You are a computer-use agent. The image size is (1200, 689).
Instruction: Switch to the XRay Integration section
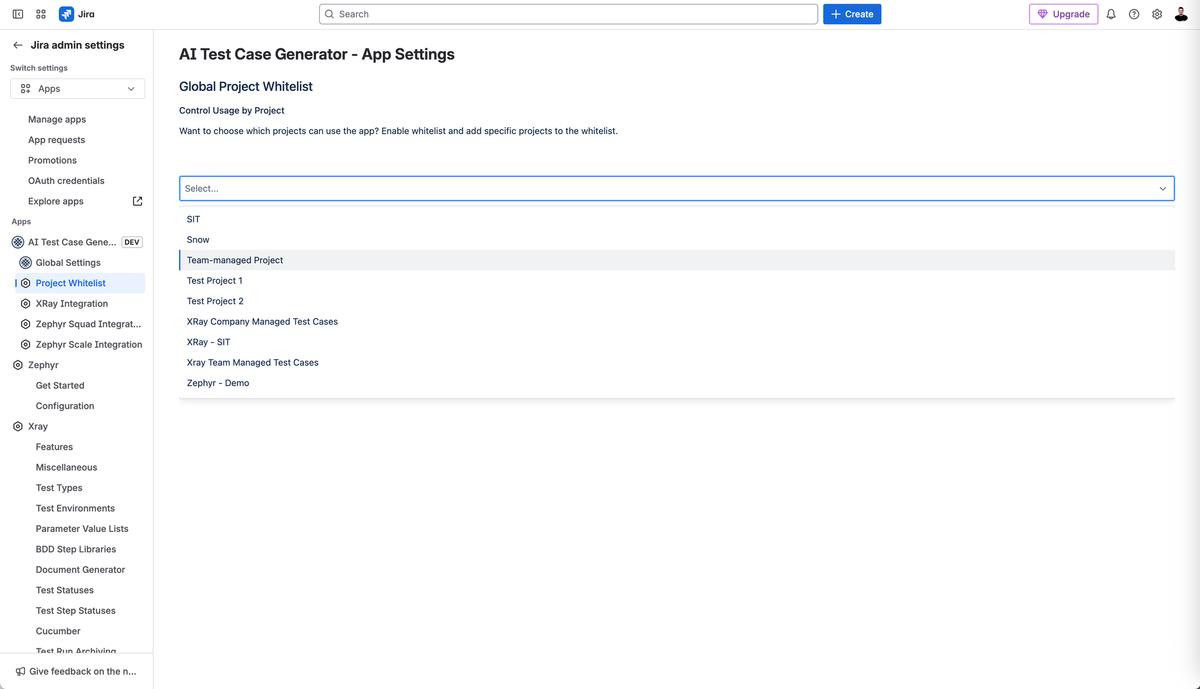(x=74, y=303)
